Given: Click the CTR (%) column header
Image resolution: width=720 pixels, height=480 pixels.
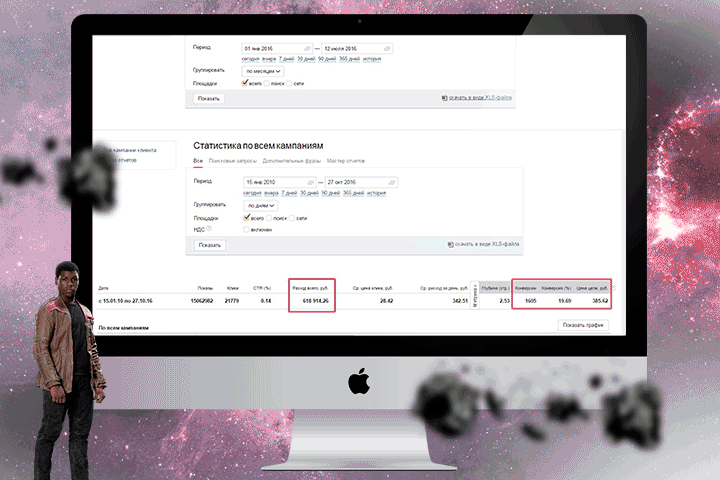Looking at the screenshot, I should point(262,288).
